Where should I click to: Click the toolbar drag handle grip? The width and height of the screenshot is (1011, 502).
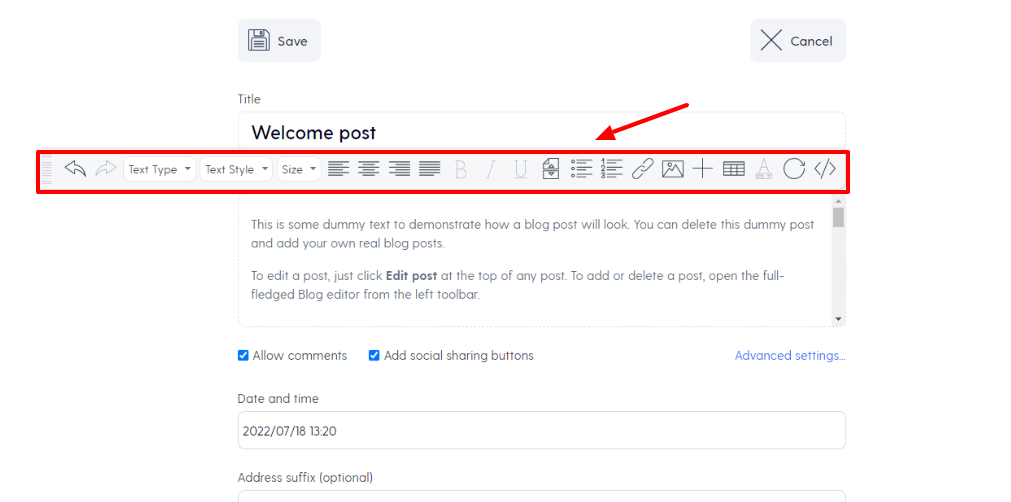[46, 169]
